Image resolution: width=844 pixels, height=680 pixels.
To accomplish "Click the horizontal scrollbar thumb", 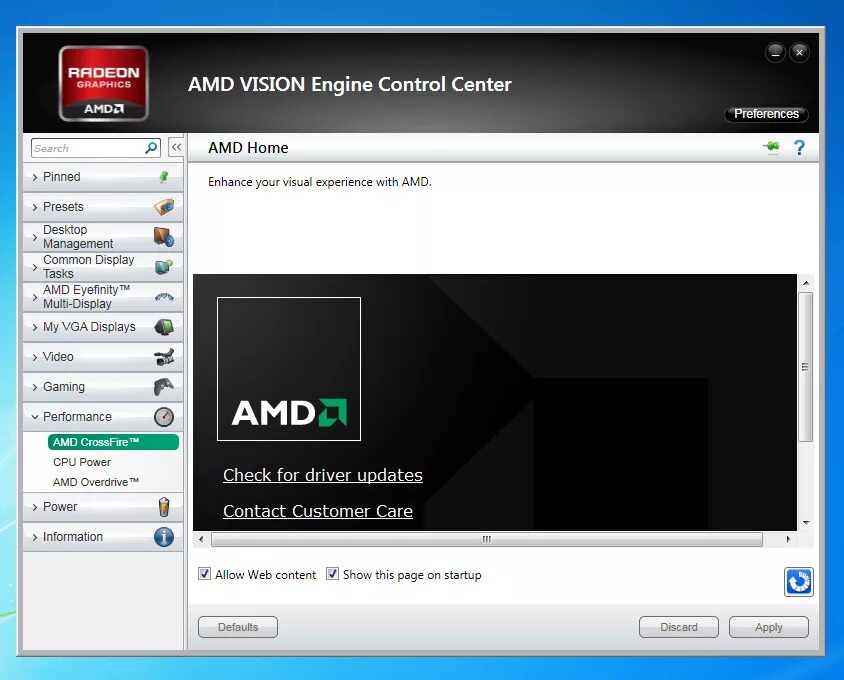I will (x=487, y=539).
